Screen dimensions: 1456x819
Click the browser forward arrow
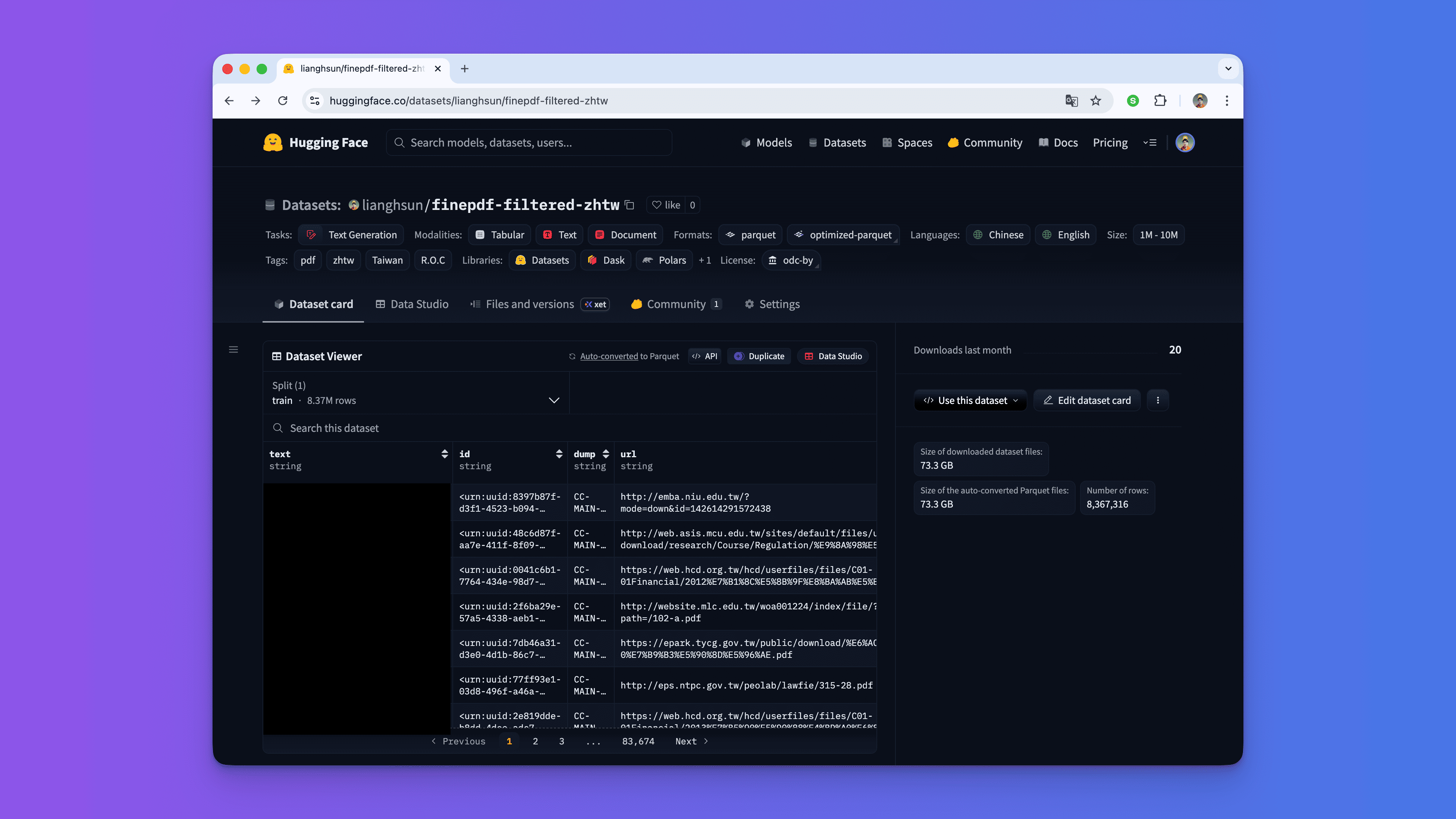[256, 101]
